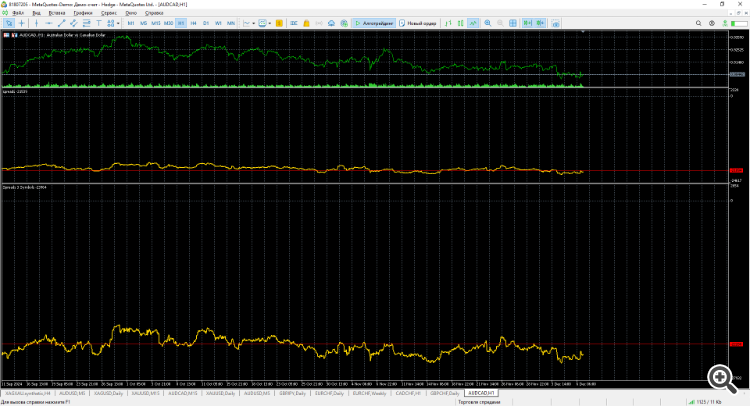
Task: Click the account profile icon at top right
Action: point(712,23)
